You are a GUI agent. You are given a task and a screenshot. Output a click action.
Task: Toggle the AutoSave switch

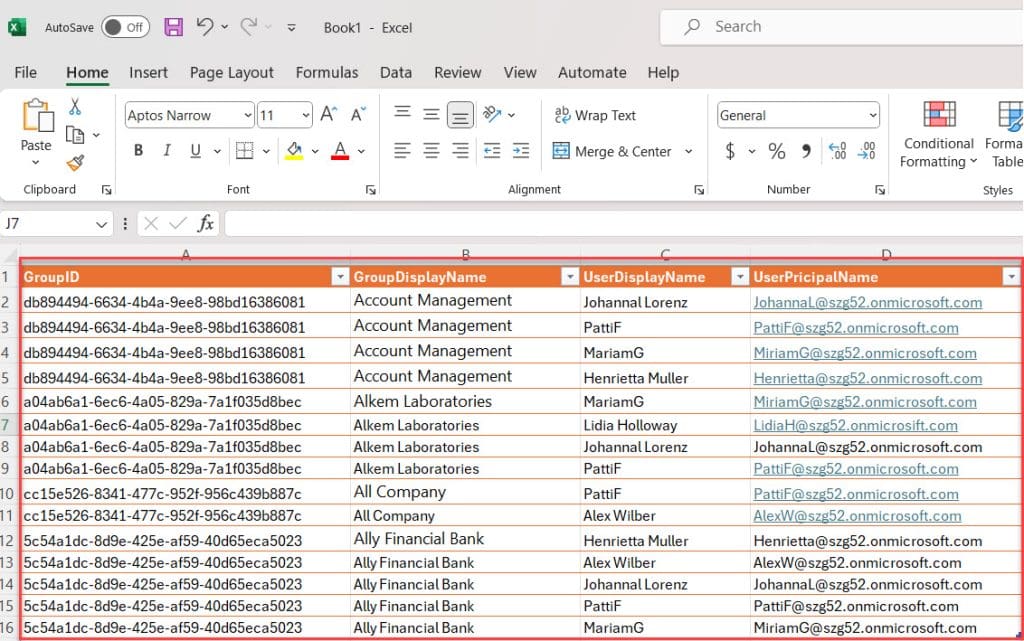[x=125, y=27]
